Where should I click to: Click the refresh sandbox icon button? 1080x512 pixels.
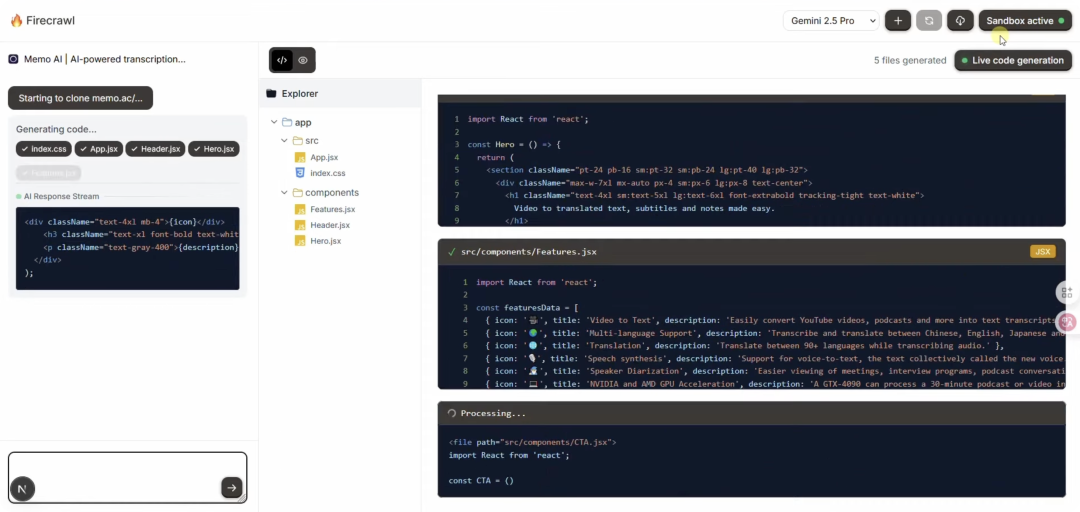tap(929, 21)
